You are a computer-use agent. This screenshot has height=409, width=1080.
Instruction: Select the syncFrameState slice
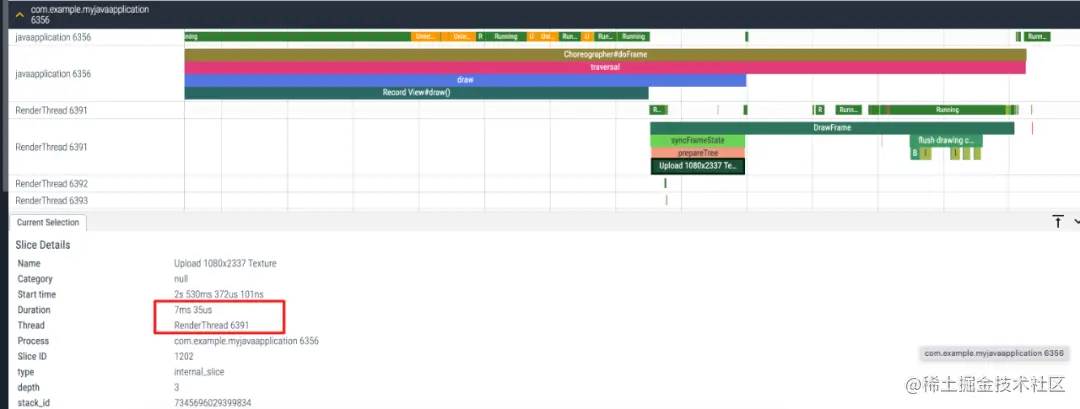(698, 140)
